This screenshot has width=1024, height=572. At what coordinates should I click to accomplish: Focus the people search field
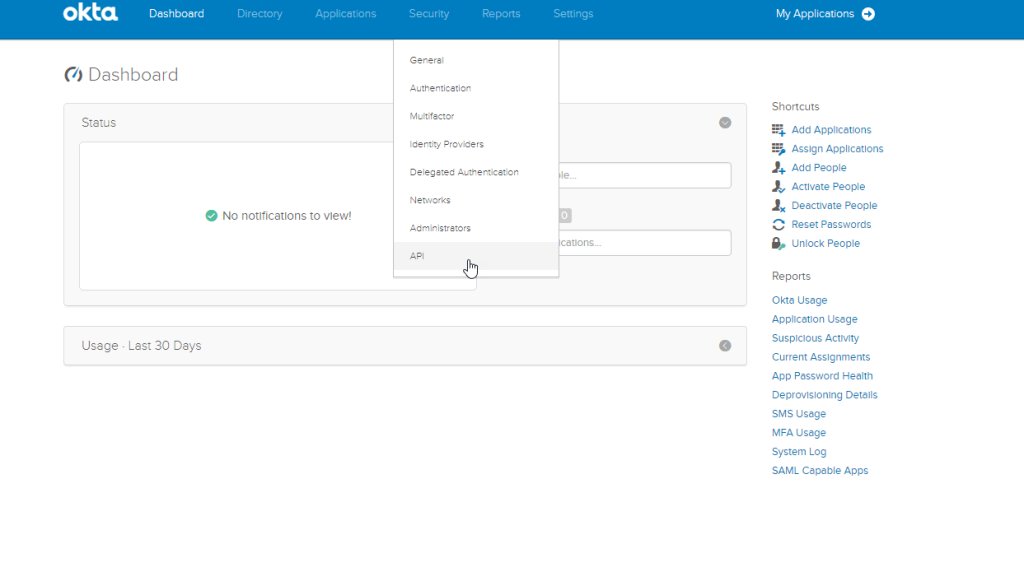point(645,175)
